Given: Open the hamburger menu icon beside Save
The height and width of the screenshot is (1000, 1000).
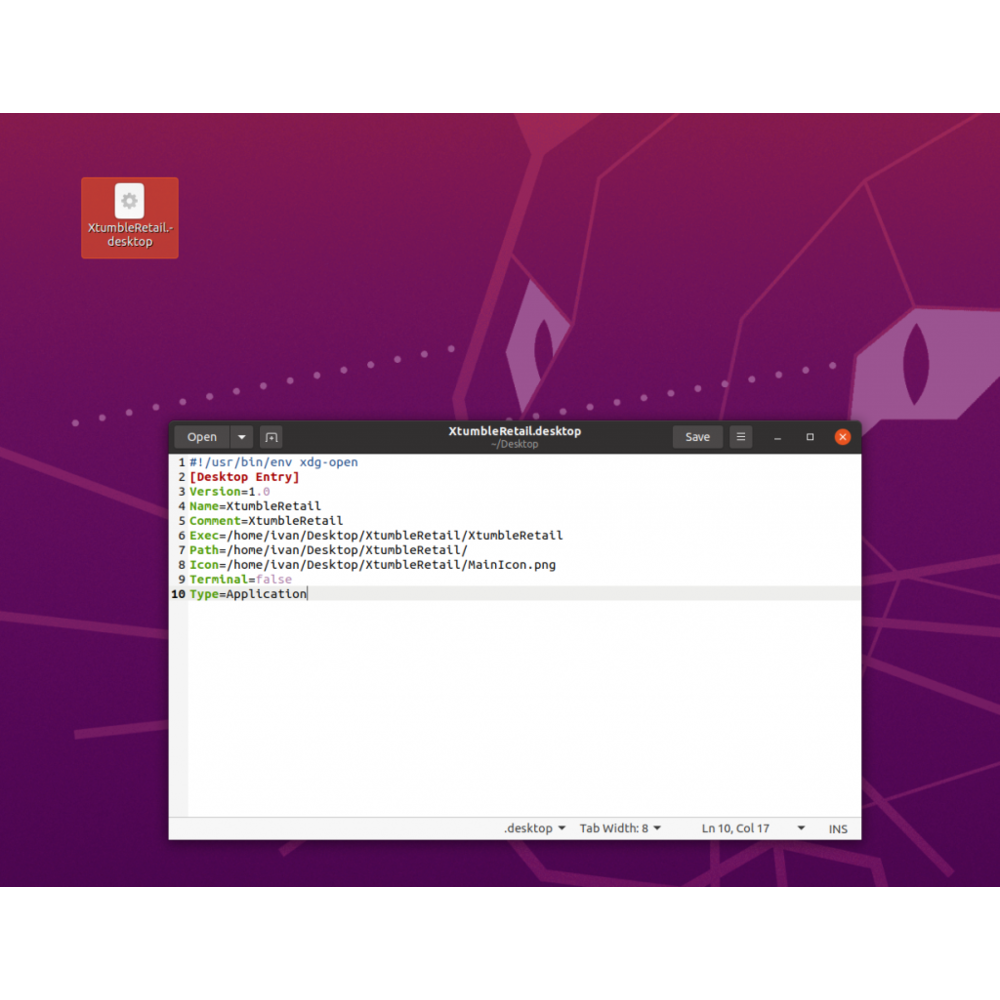Looking at the screenshot, I should 740,437.
